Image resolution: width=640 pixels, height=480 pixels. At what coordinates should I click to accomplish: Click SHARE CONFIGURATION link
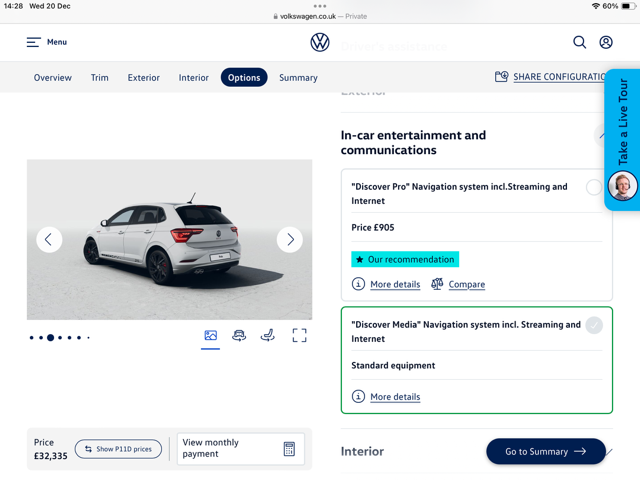click(x=559, y=77)
